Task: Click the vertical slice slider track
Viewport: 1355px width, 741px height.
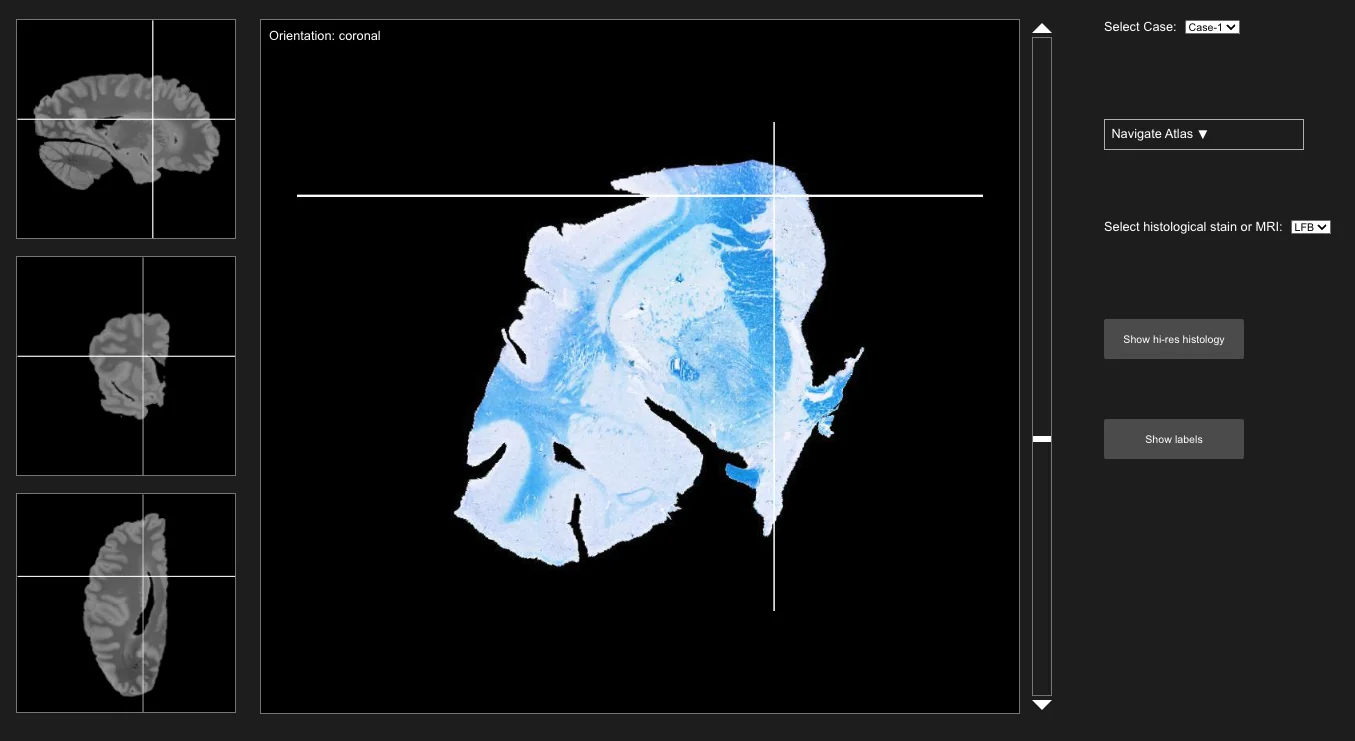Action: (1042, 367)
